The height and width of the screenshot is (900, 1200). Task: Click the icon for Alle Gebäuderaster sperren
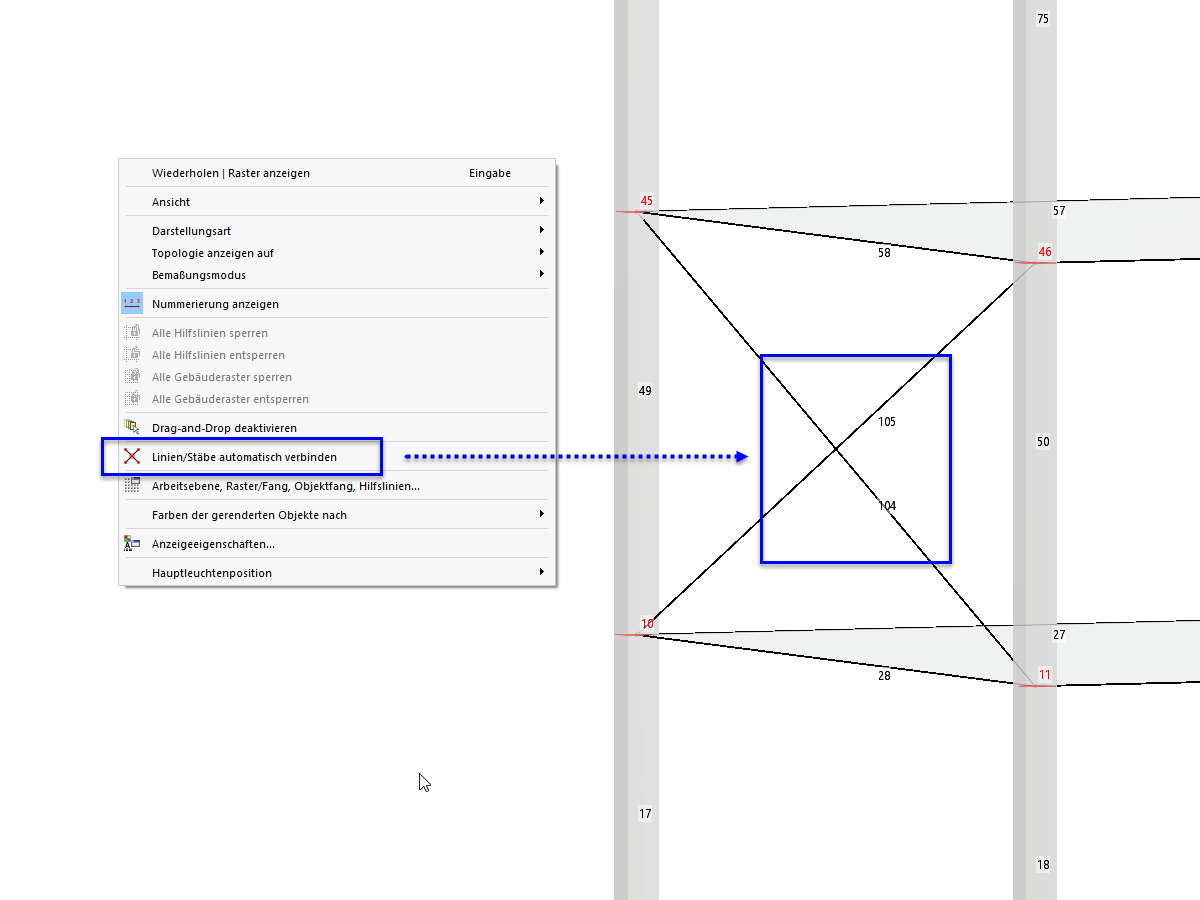coord(132,377)
